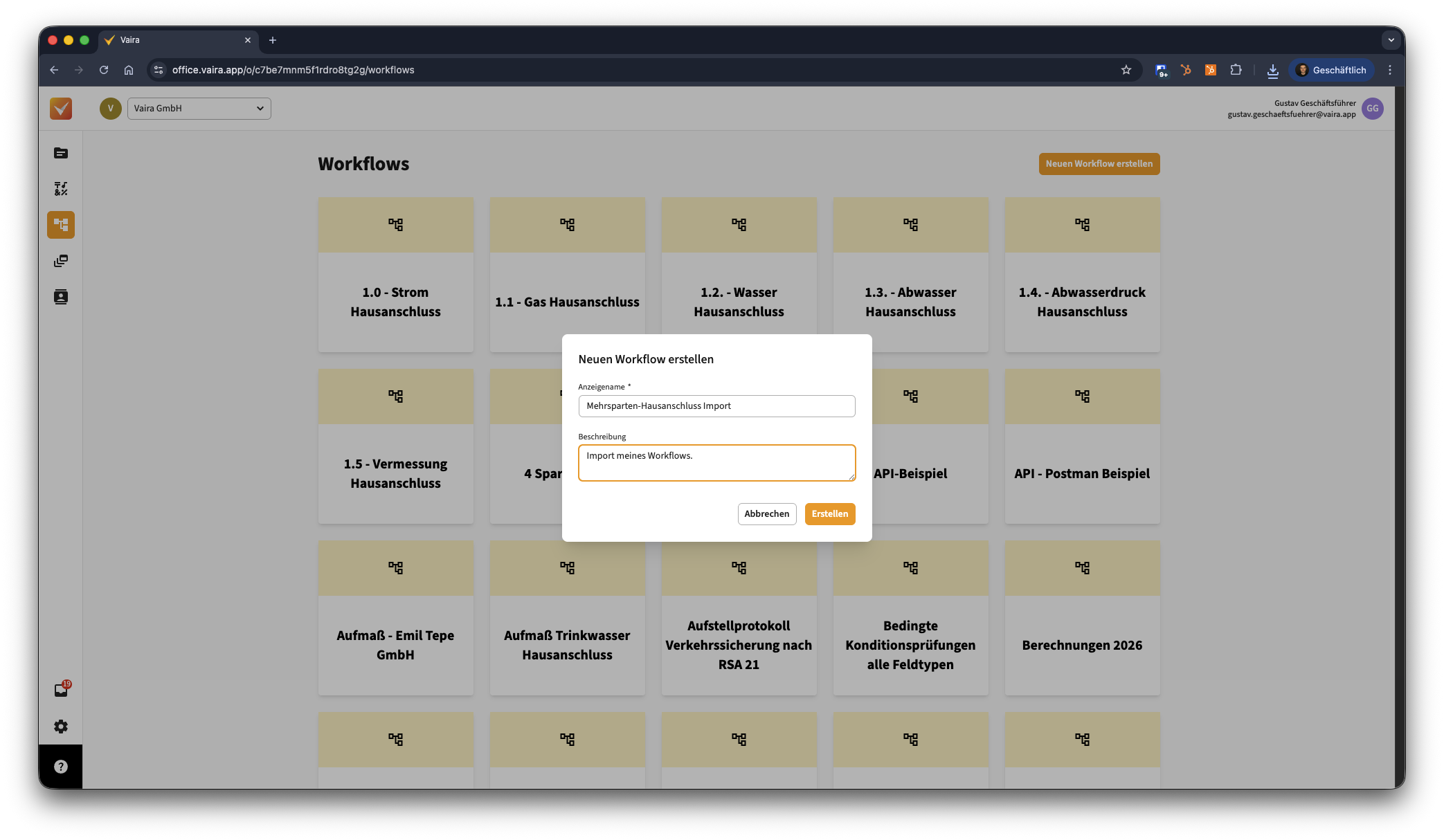Expand the Vaira GmbH organization dropdown
1444x840 pixels.
(x=199, y=109)
